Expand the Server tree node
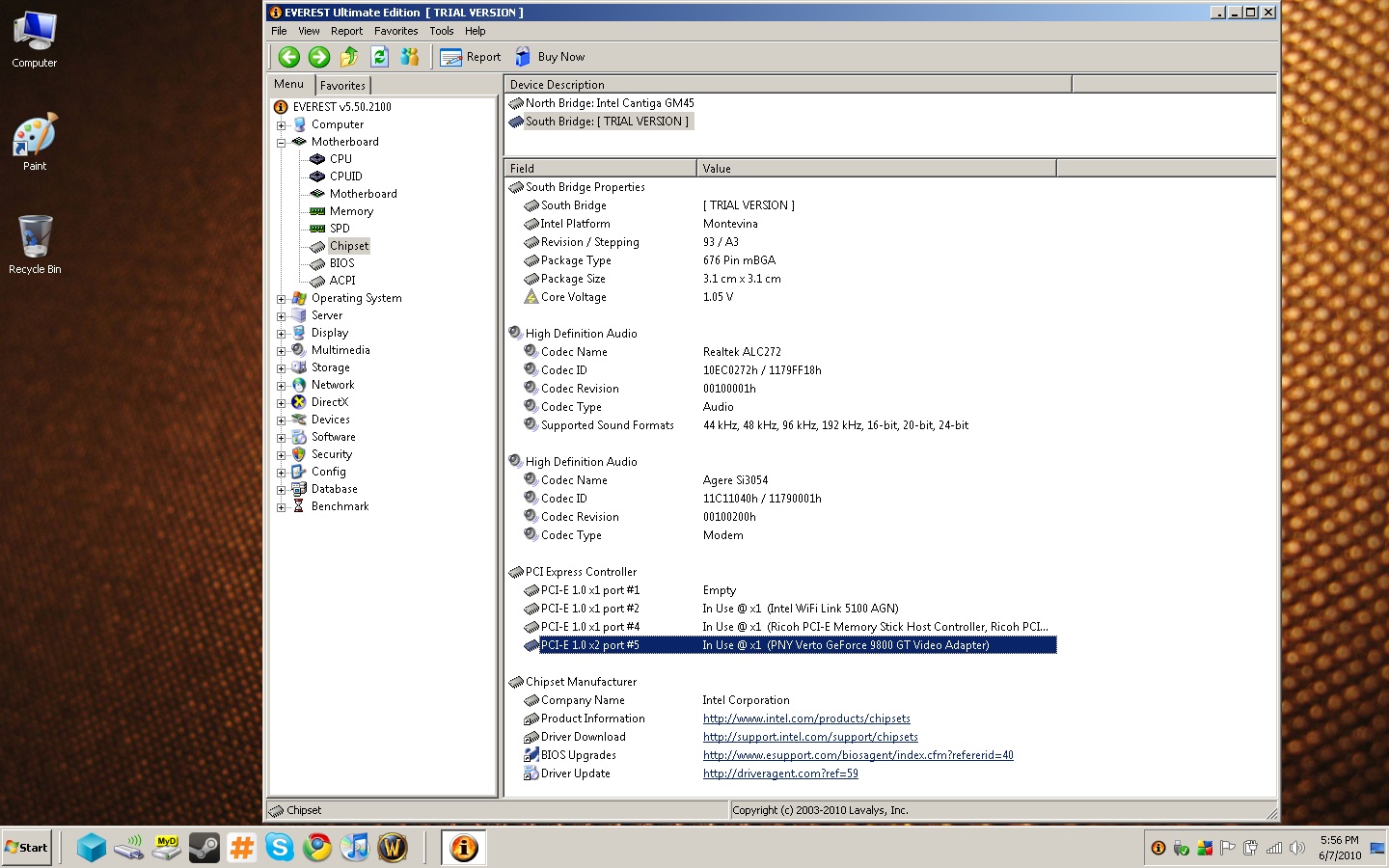The image size is (1389, 868). click(x=281, y=316)
